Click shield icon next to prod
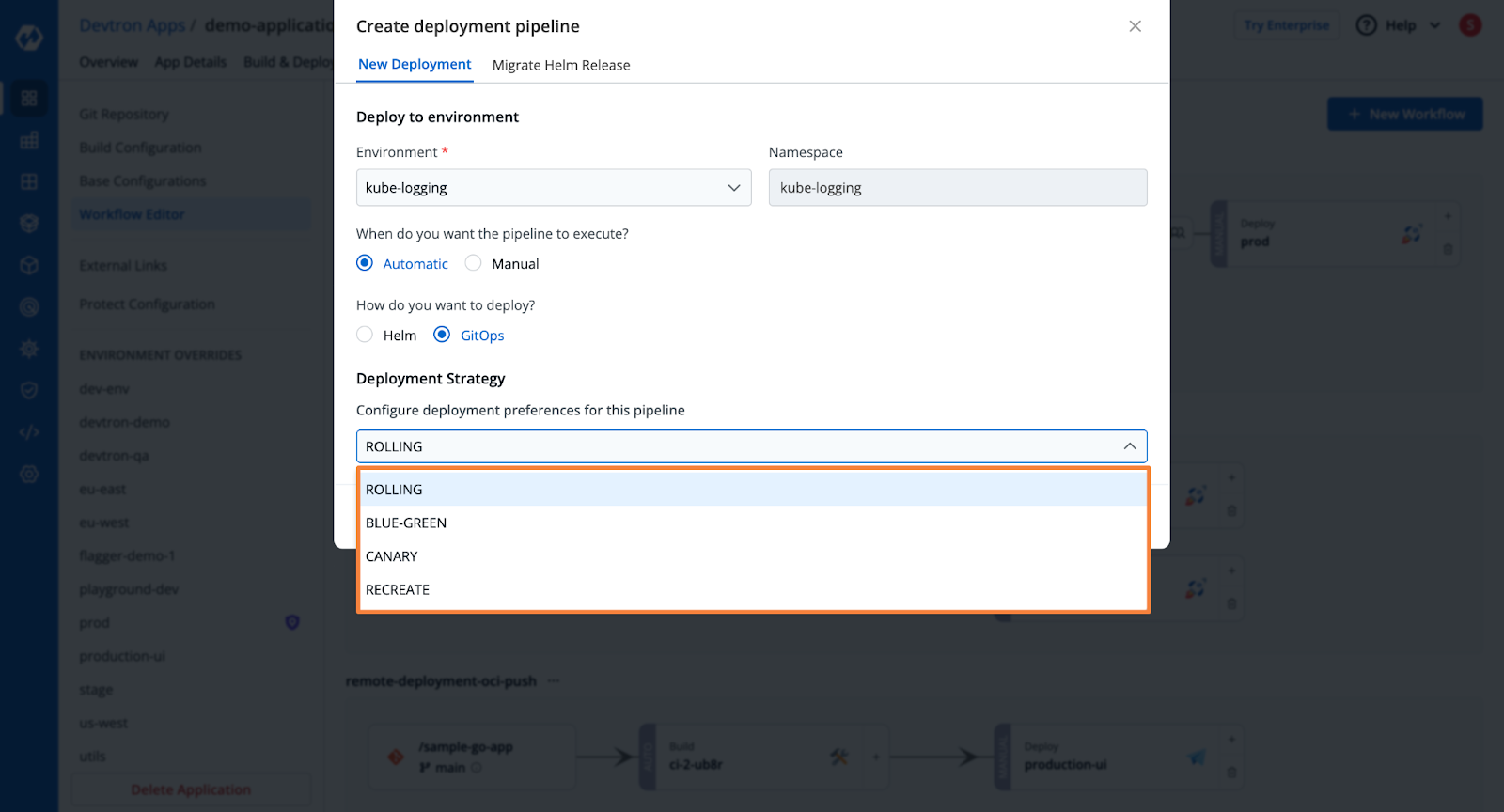The width and height of the screenshot is (1504, 812). 292,622
